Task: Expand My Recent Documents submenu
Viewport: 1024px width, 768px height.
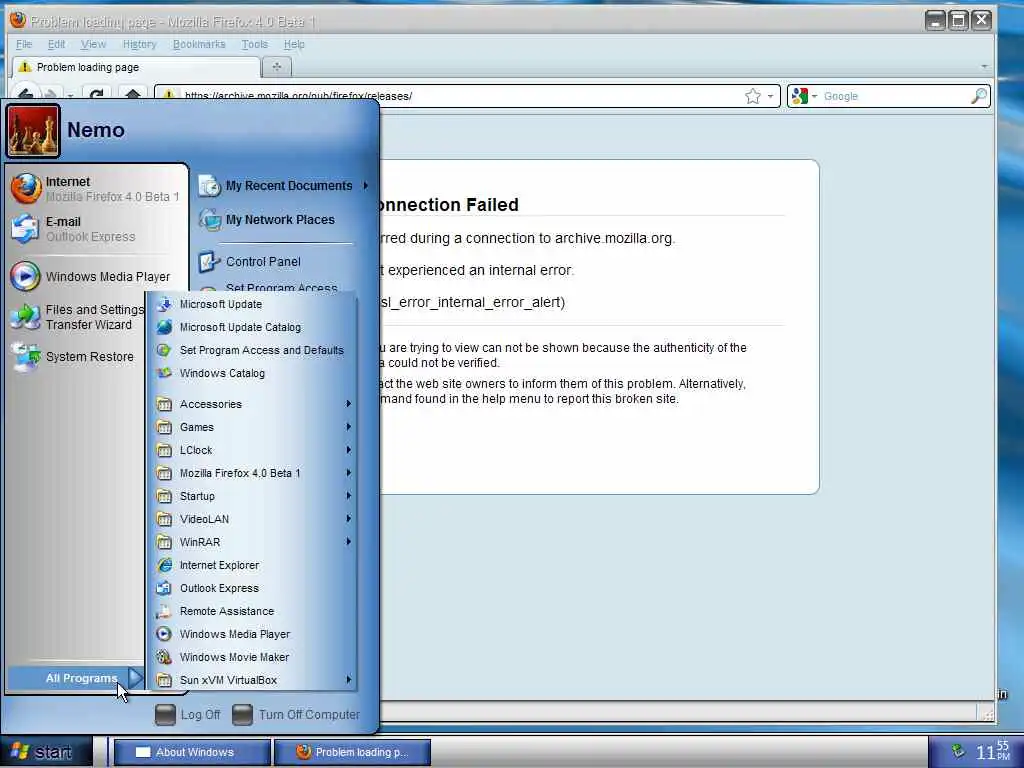Action: [283, 186]
